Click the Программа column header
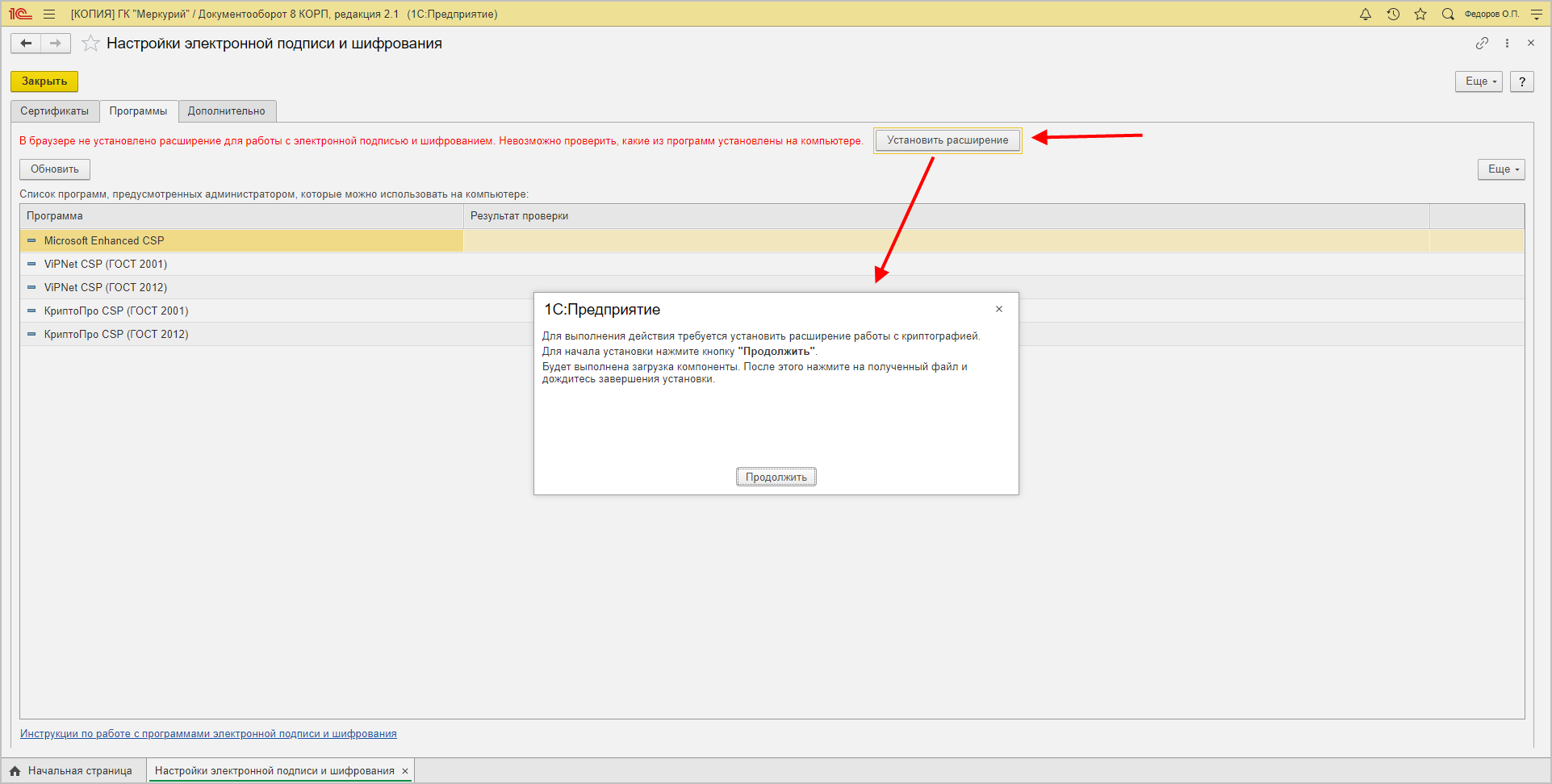 pyautogui.click(x=242, y=216)
